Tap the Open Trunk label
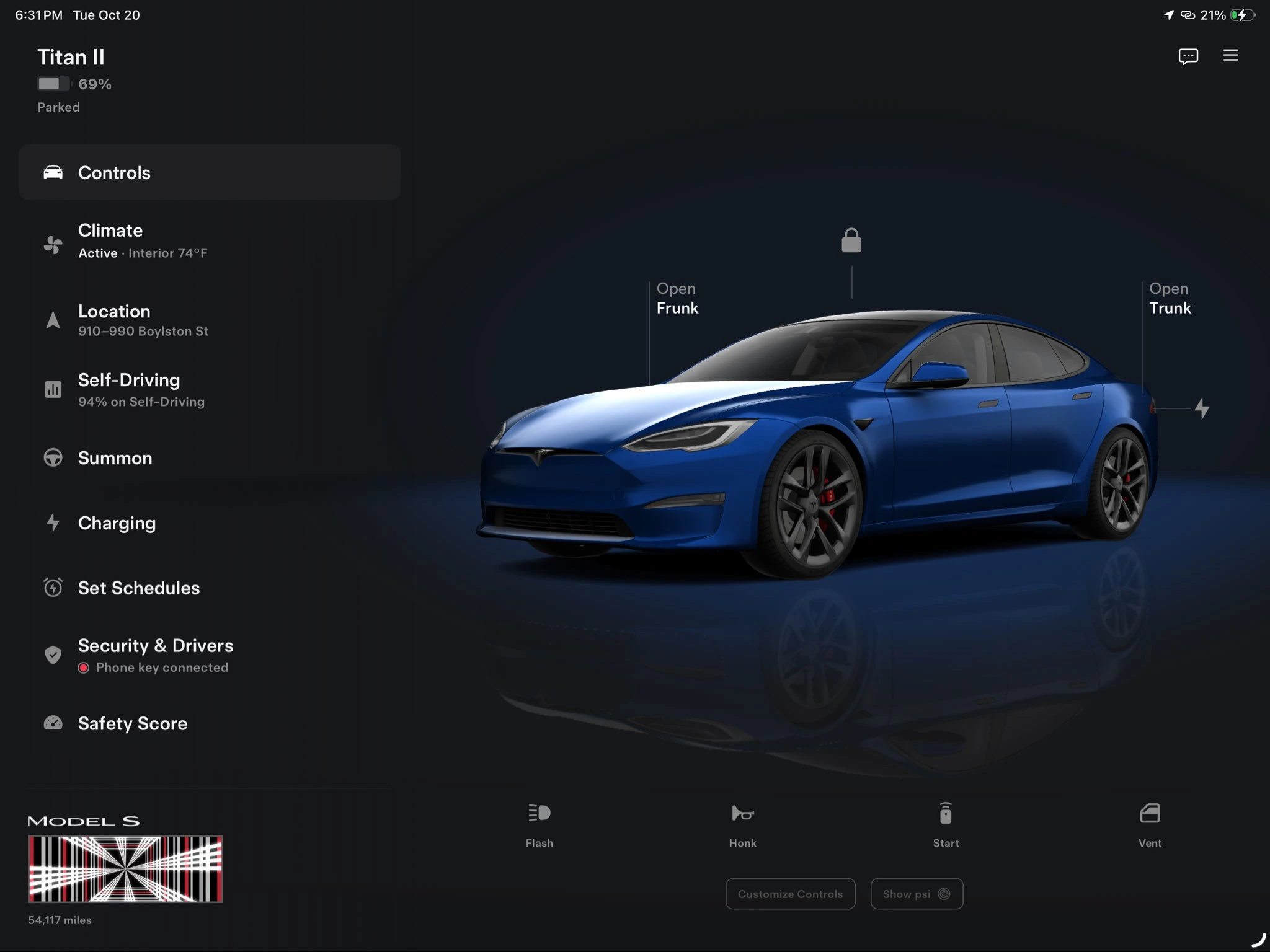Viewport: 1270px width, 952px height. 1170,298
